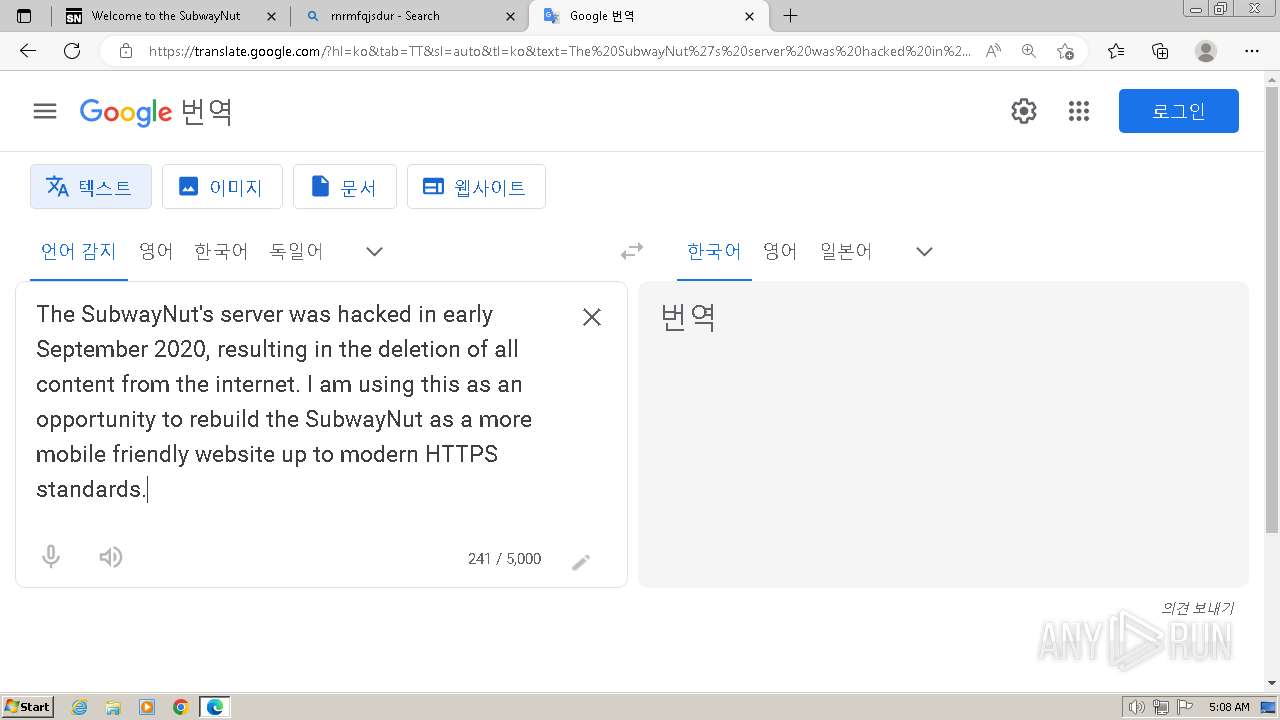Add this page to favorites
Viewport: 1280px width, 720px height.
[1065, 51]
